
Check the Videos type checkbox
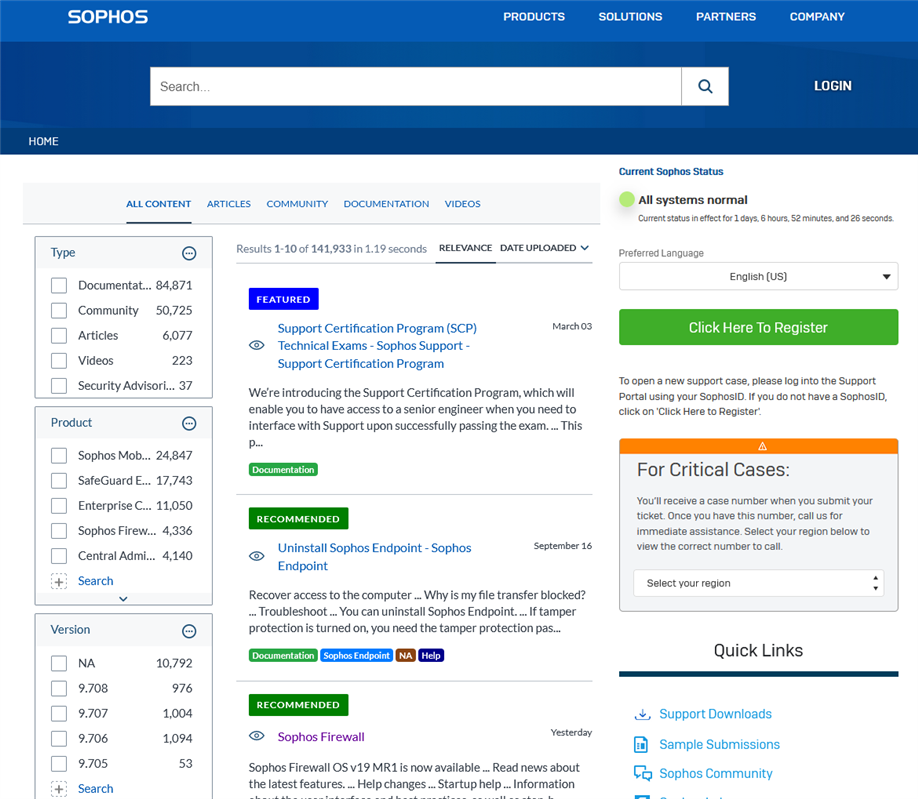[59, 361]
